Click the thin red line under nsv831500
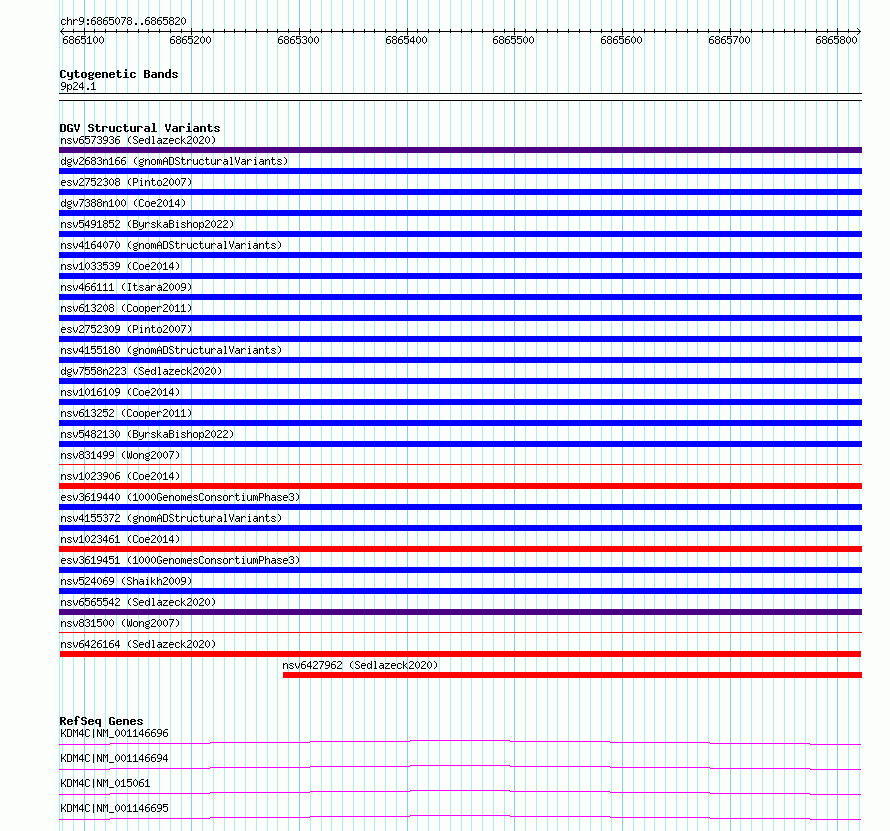Image resolution: width=890 pixels, height=831 pixels. (460, 632)
